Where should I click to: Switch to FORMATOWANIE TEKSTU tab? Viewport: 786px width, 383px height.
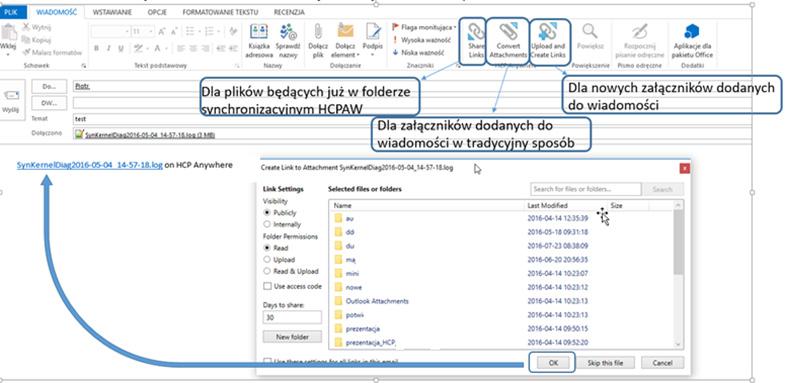tap(220, 12)
